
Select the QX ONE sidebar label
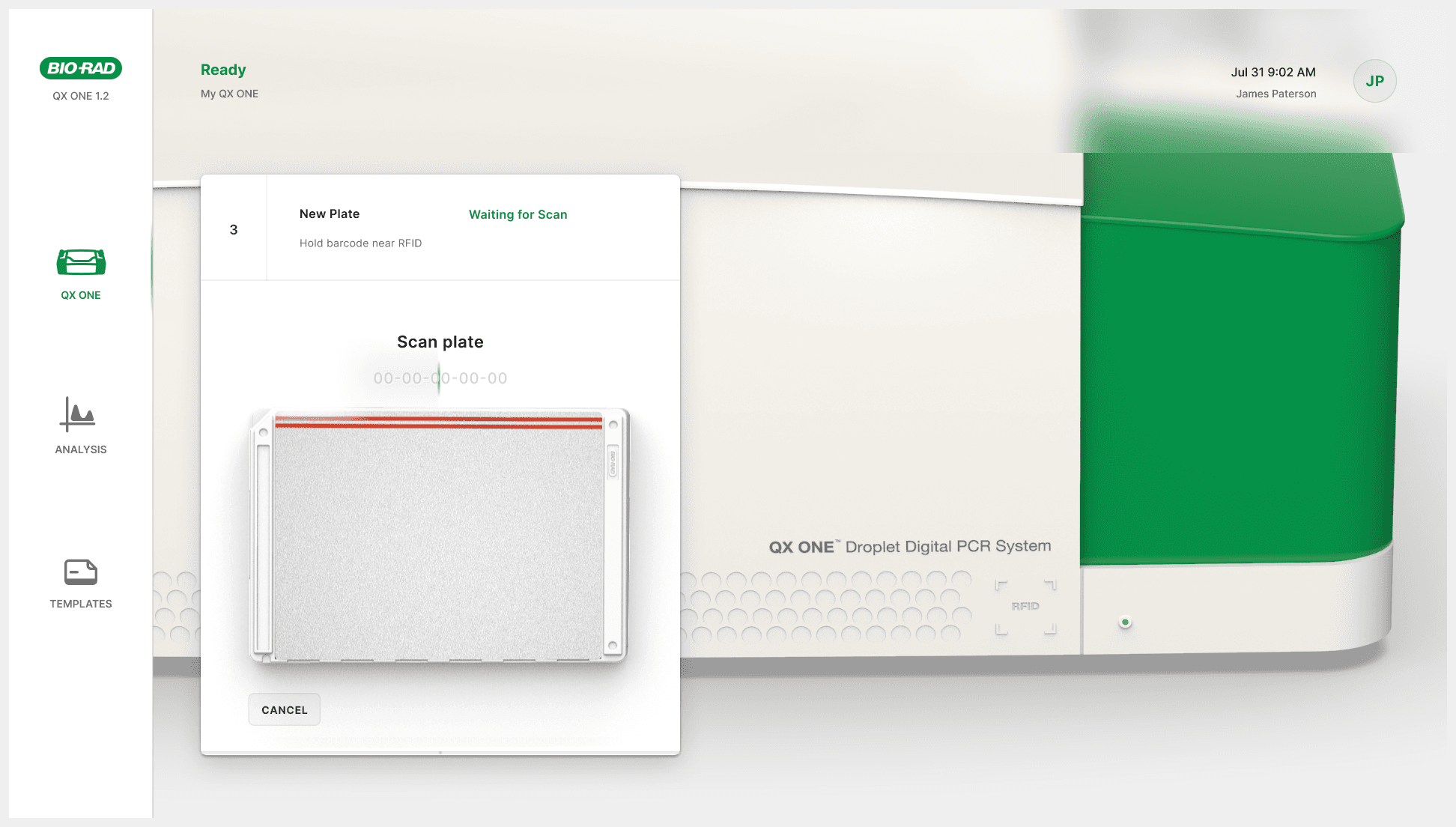(81, 295)
